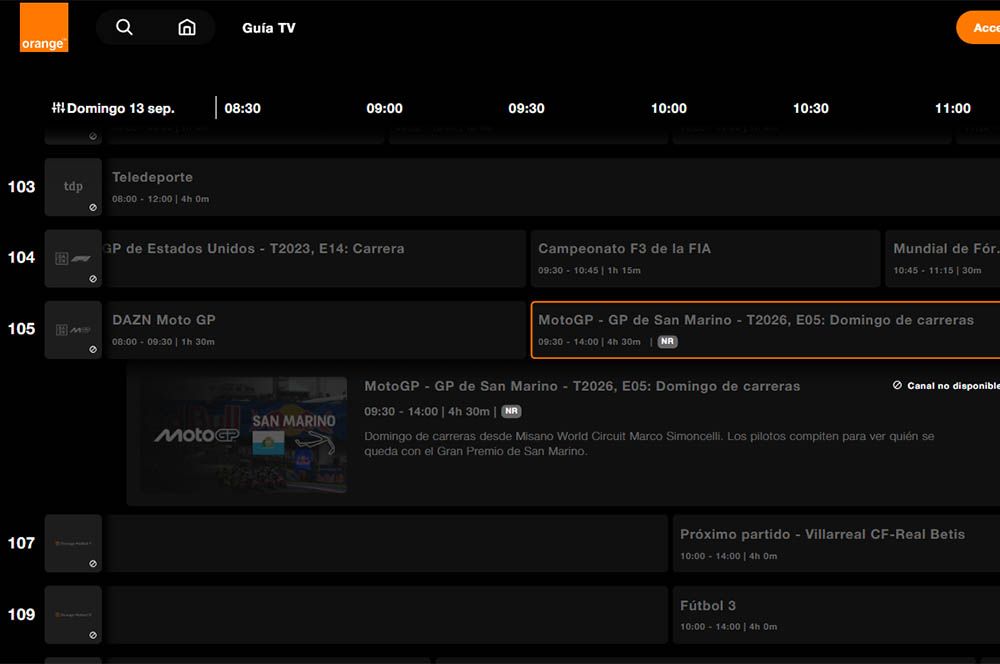Click the Domingo de carreras description text
The width and height of the screenshot is (1000, 664).
click(649, 443)
